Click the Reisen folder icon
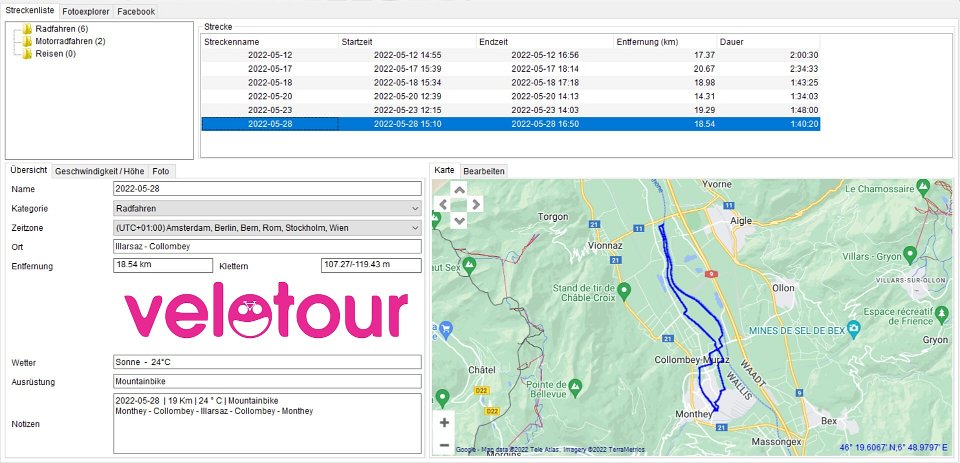960x463 pixels. (27, 54)
